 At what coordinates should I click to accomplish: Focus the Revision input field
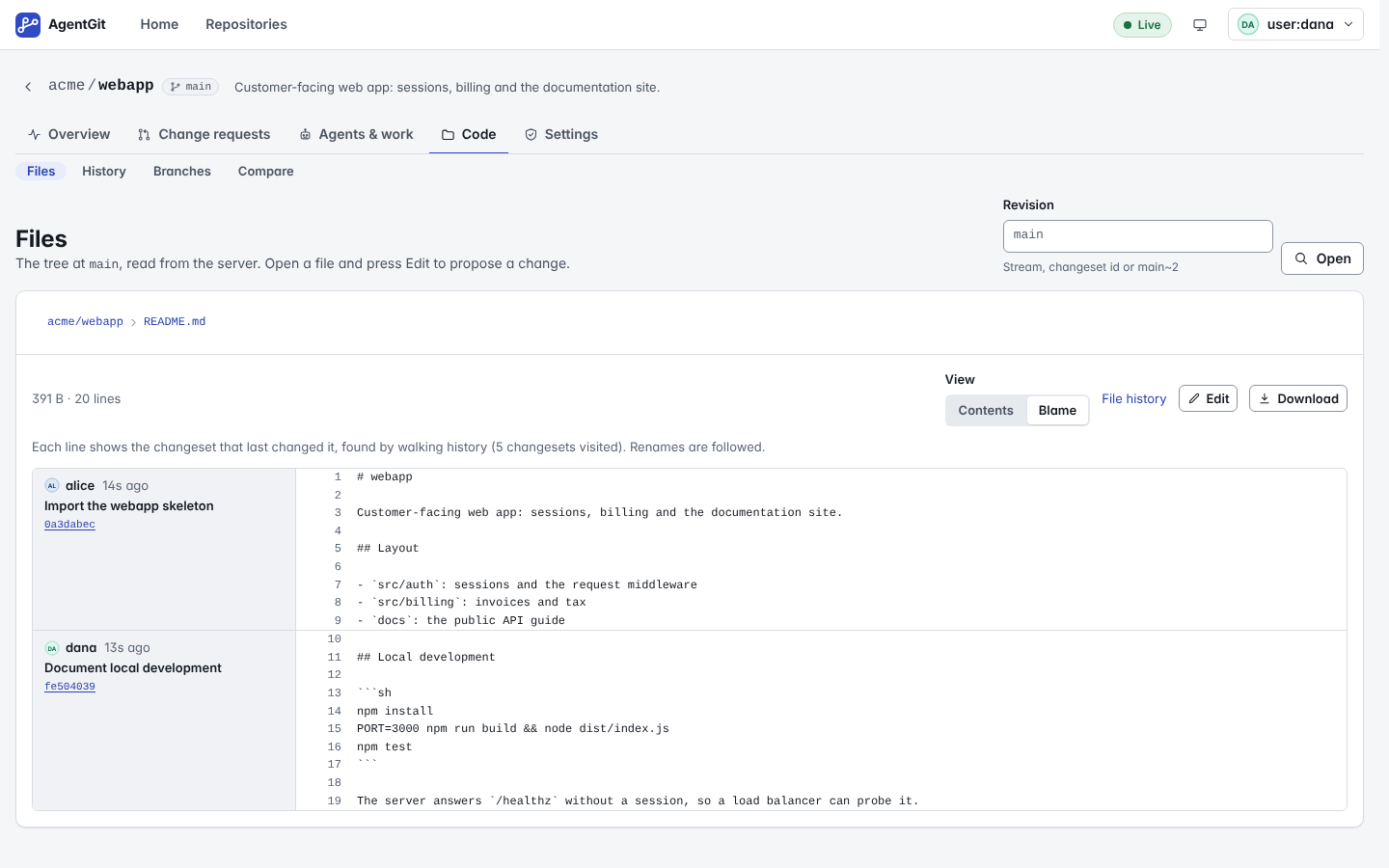[1138, 236]
